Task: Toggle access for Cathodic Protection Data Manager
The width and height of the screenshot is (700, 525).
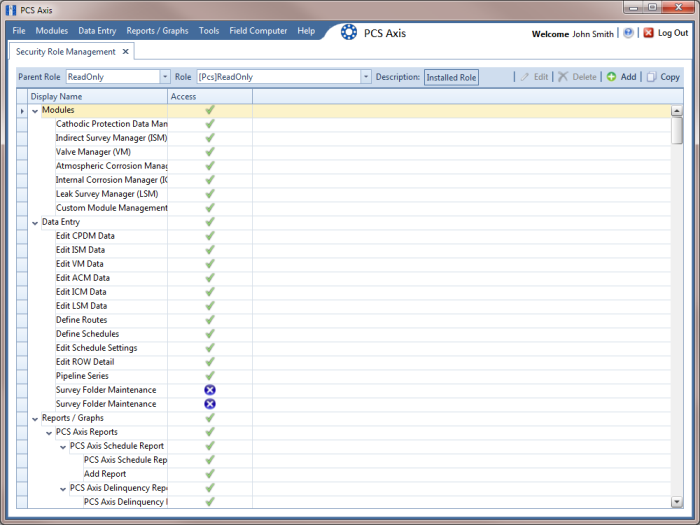Action: 210,124
